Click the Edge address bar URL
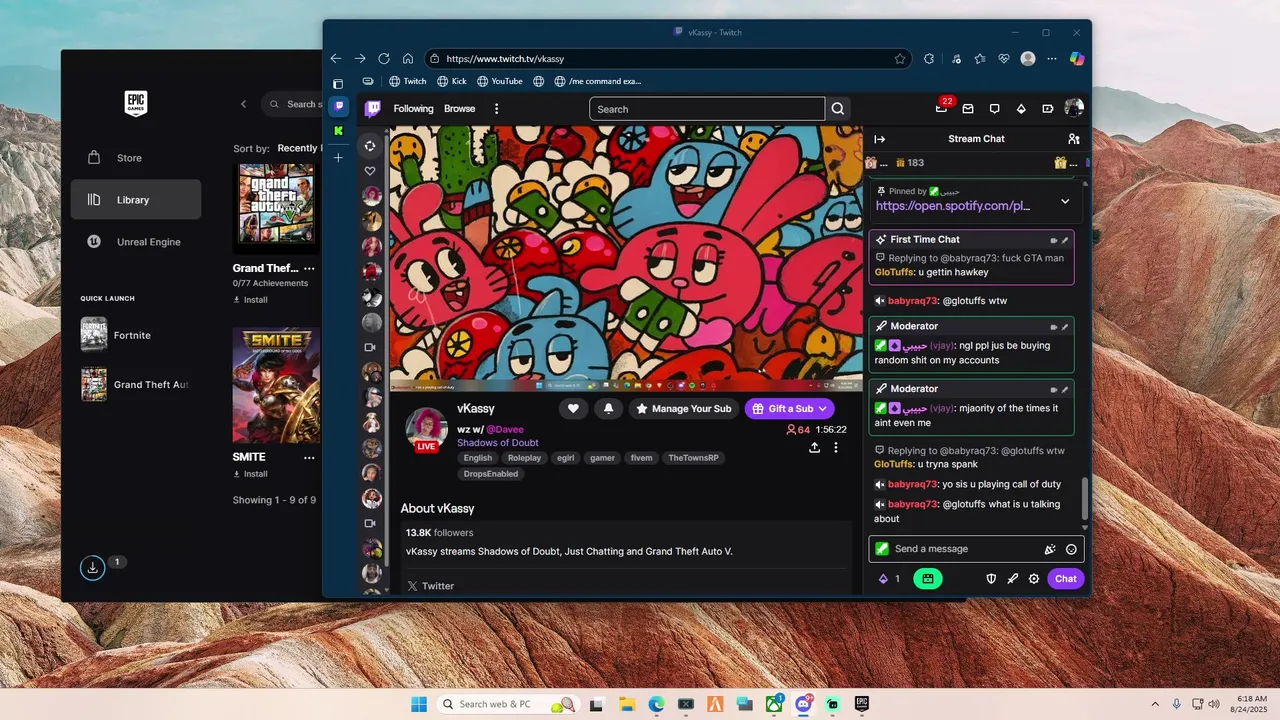The image size is (1280, 720). 505,59
